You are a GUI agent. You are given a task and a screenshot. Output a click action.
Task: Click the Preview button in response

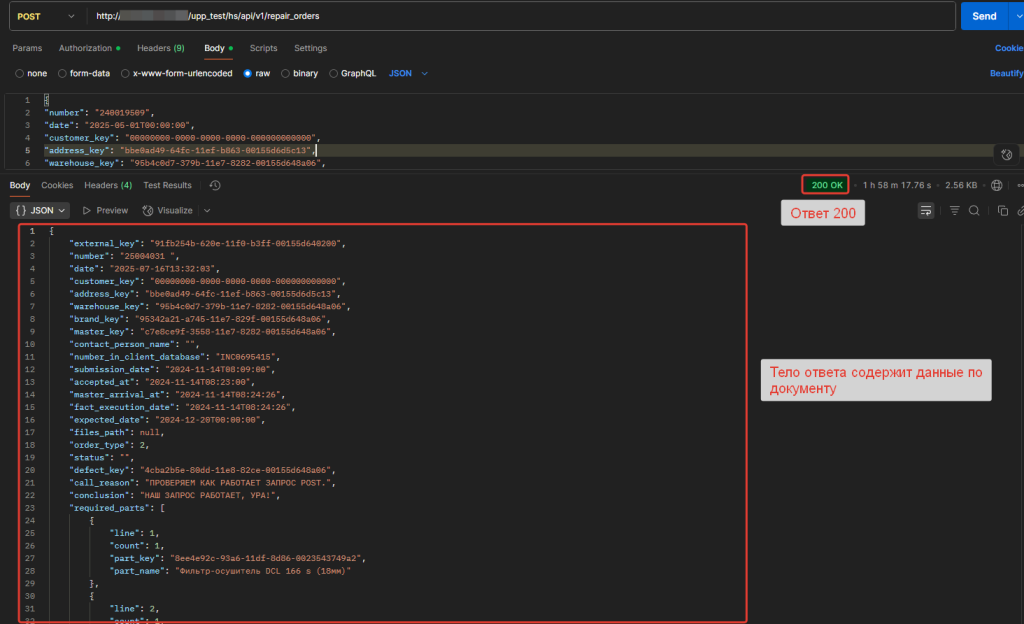coord(106,211)
